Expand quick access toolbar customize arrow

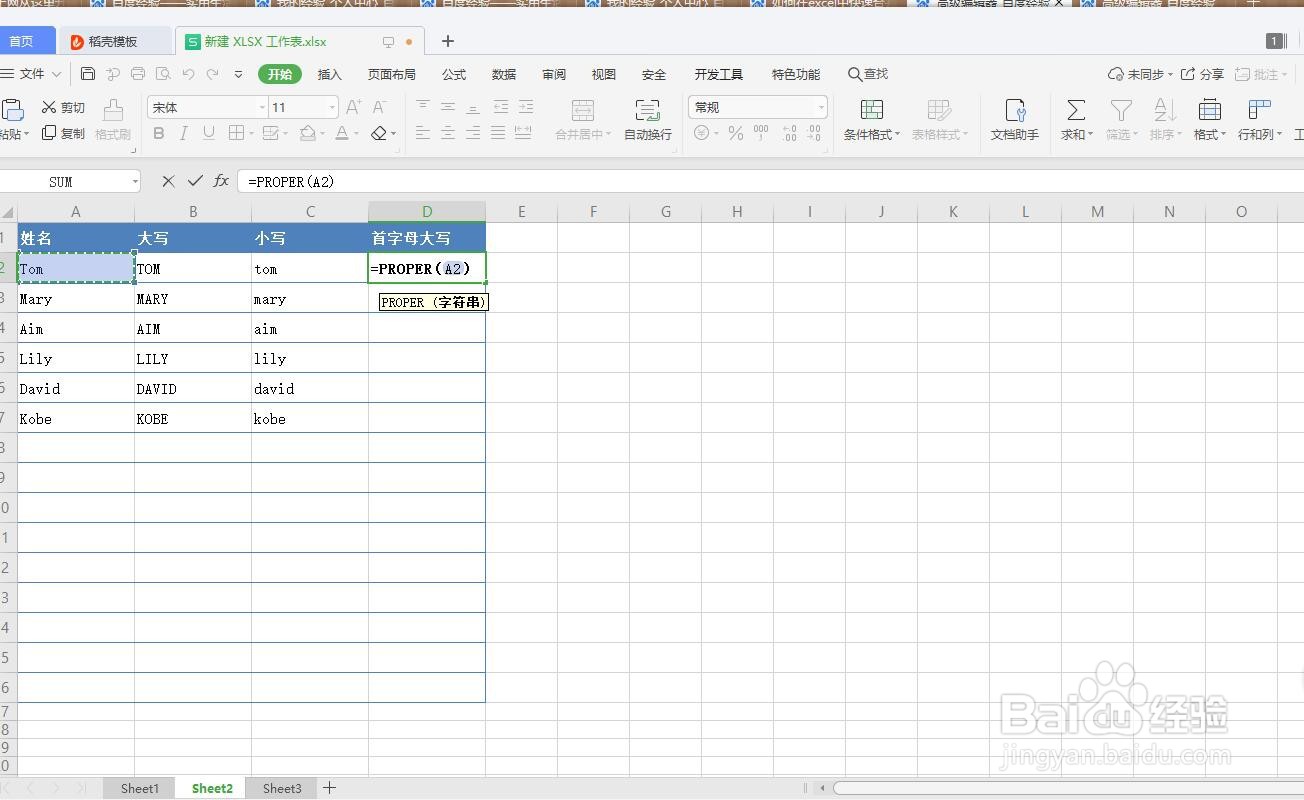click(x=238, y=74)
